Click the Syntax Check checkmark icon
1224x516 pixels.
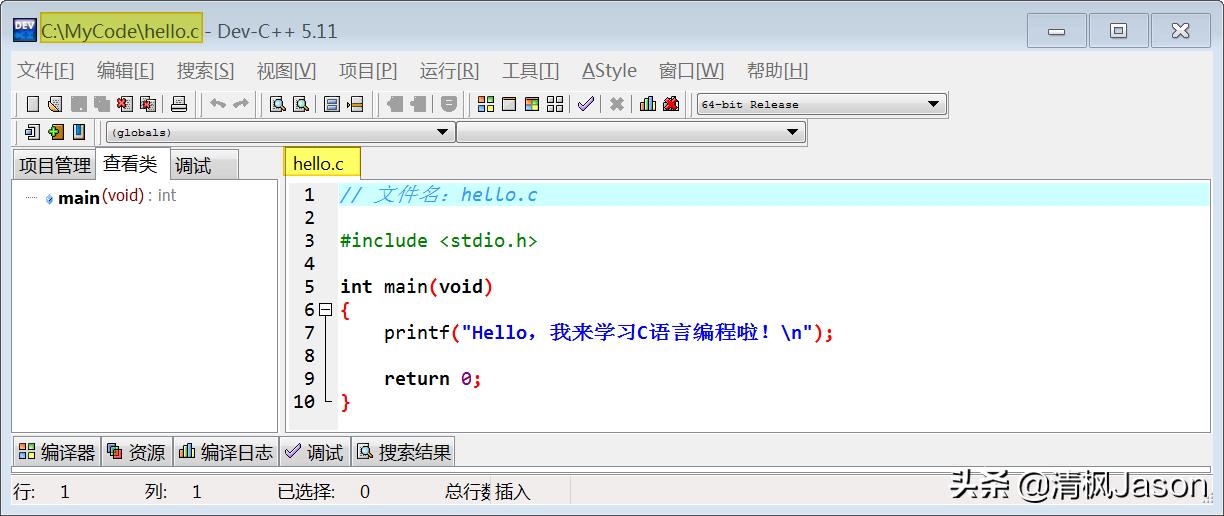585,104
